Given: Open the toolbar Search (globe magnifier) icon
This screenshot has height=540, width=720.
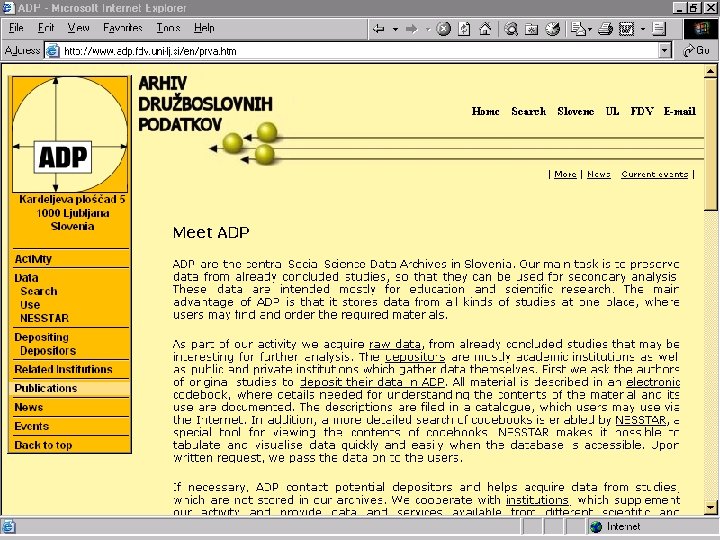Looking at the screenshot, I should click(511, 28).
